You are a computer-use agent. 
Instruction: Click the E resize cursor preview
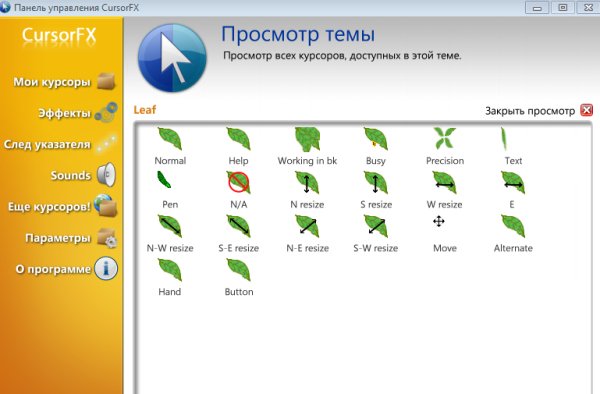[513, 182]
